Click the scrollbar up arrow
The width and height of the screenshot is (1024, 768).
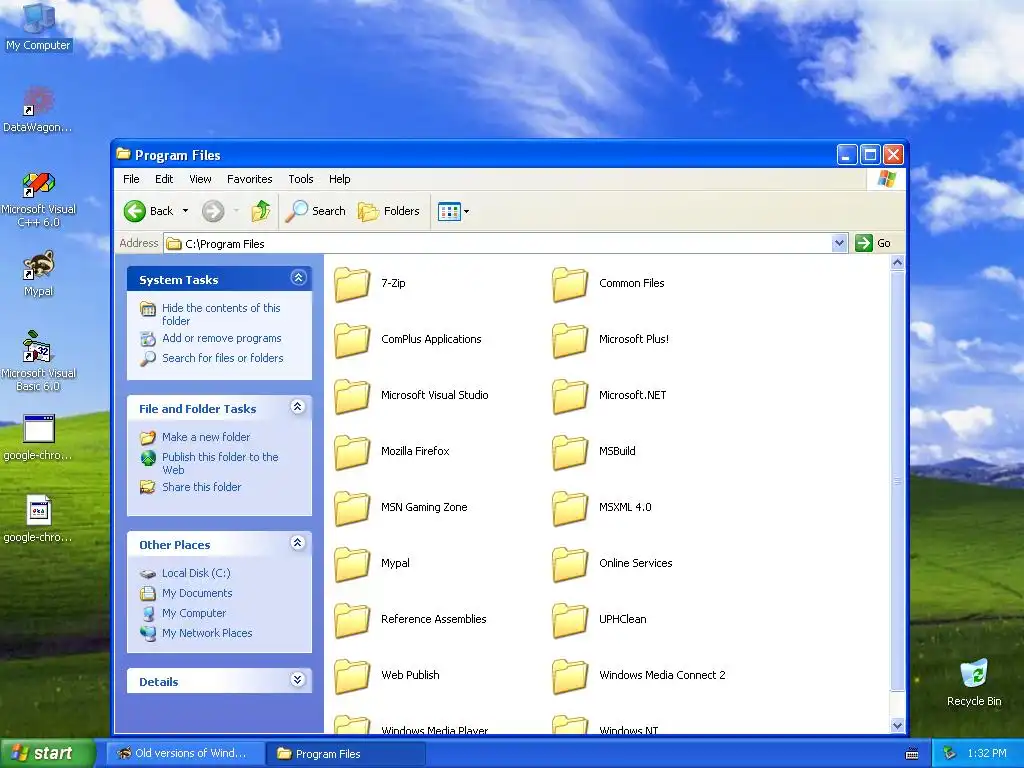pyautogui.click(x=897, y=263)
